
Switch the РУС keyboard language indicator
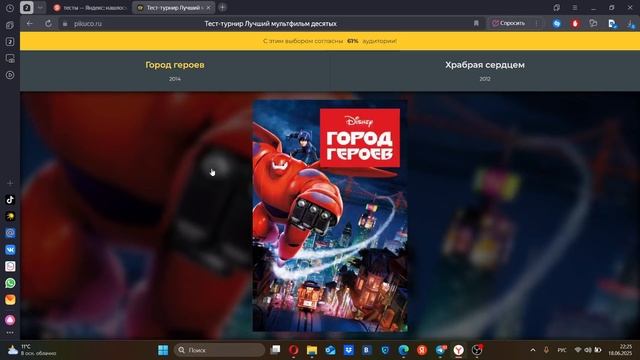[x=562, y=350]
